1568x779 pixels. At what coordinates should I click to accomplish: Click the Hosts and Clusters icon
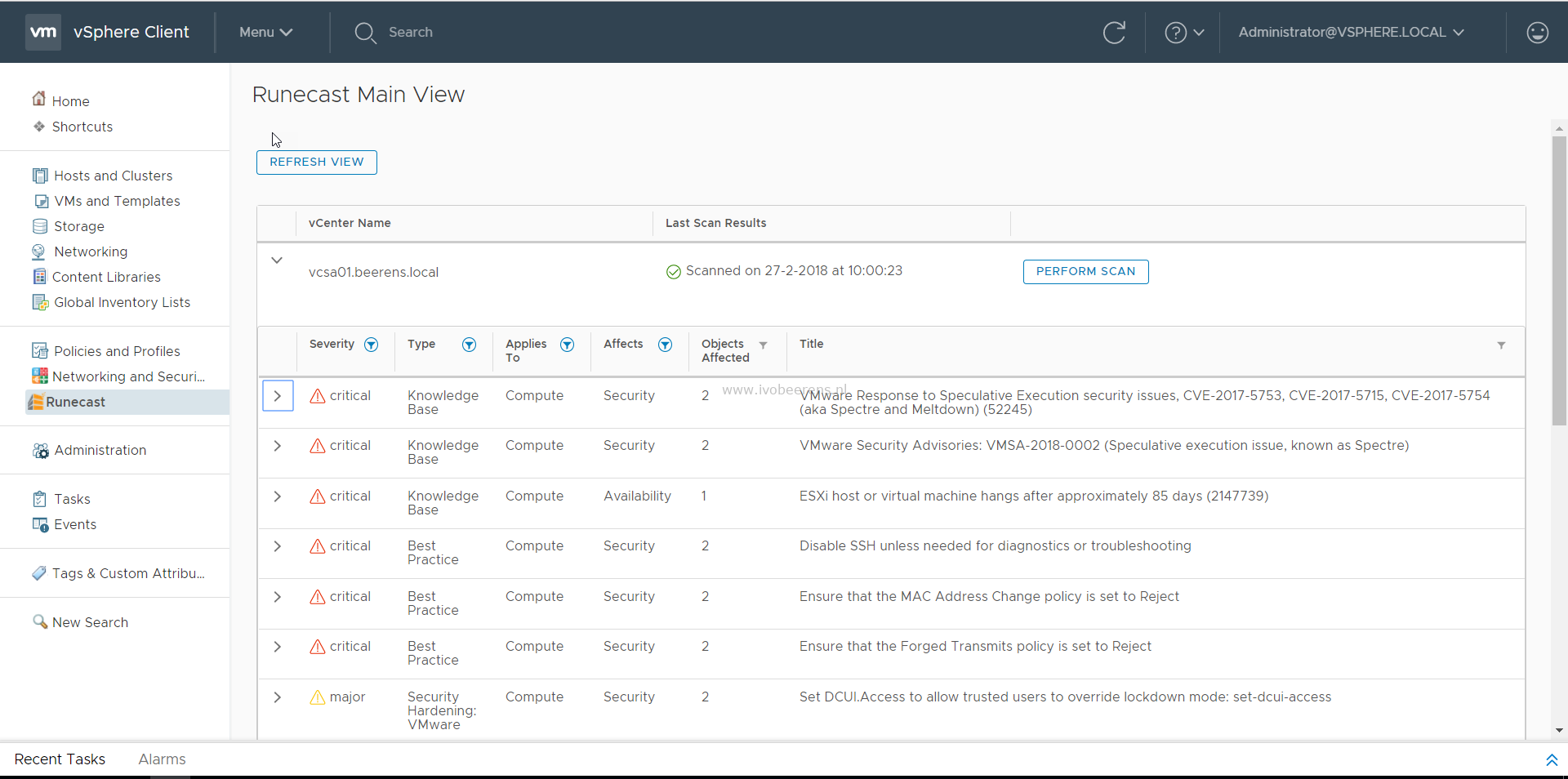click(40, 176)
